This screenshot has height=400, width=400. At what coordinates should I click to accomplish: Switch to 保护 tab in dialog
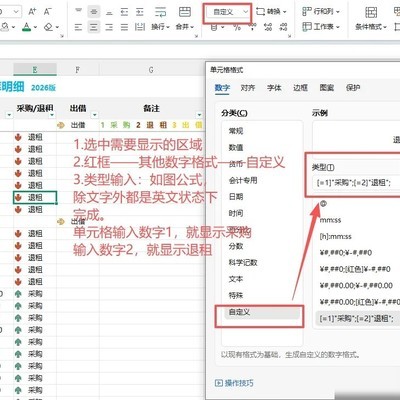[353, 88]
